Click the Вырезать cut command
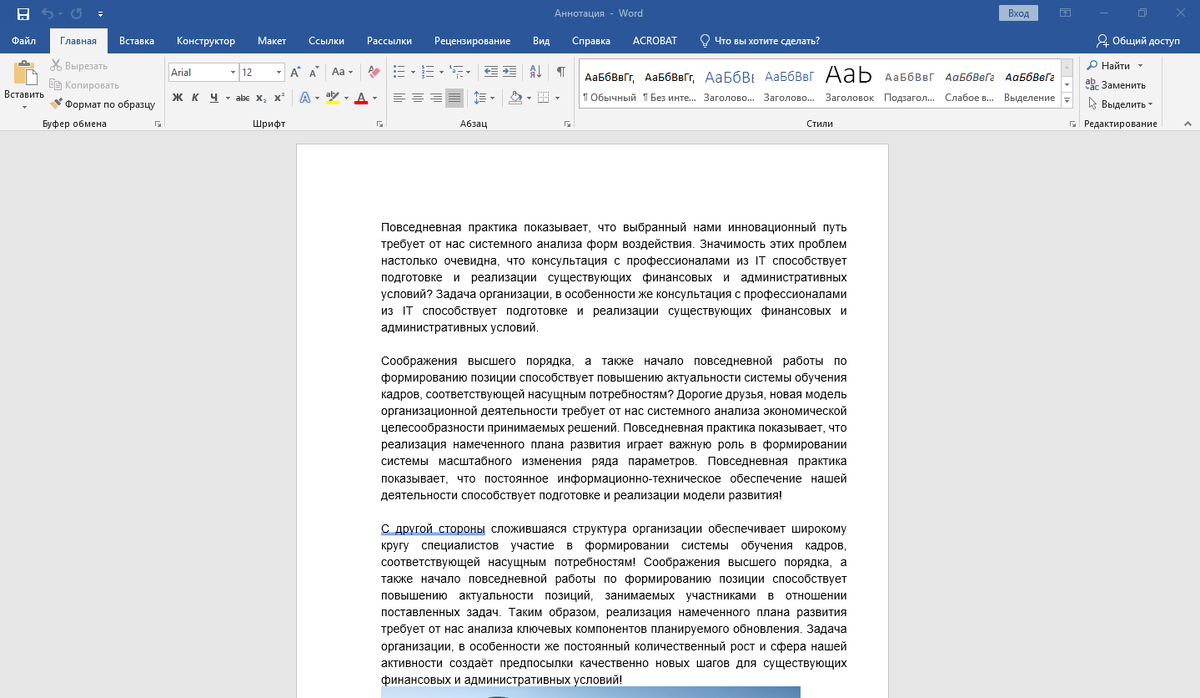Viewport: 1200px width, 698px height. coord(78,66)
